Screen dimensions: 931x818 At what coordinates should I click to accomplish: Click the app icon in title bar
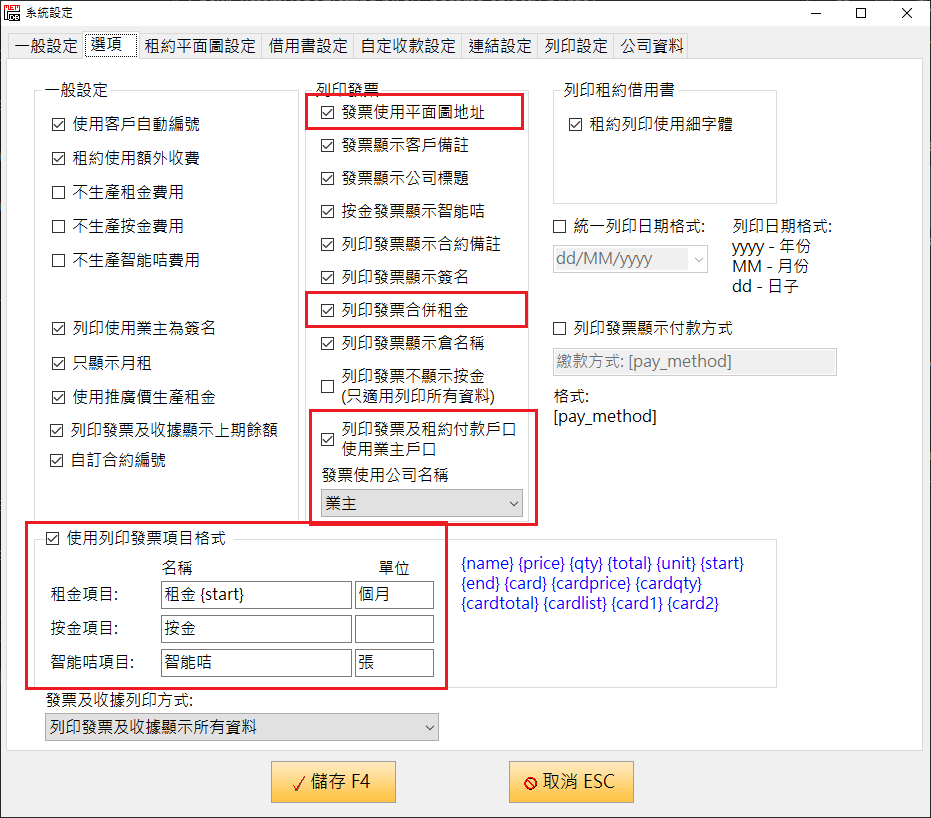coord(13,13)
